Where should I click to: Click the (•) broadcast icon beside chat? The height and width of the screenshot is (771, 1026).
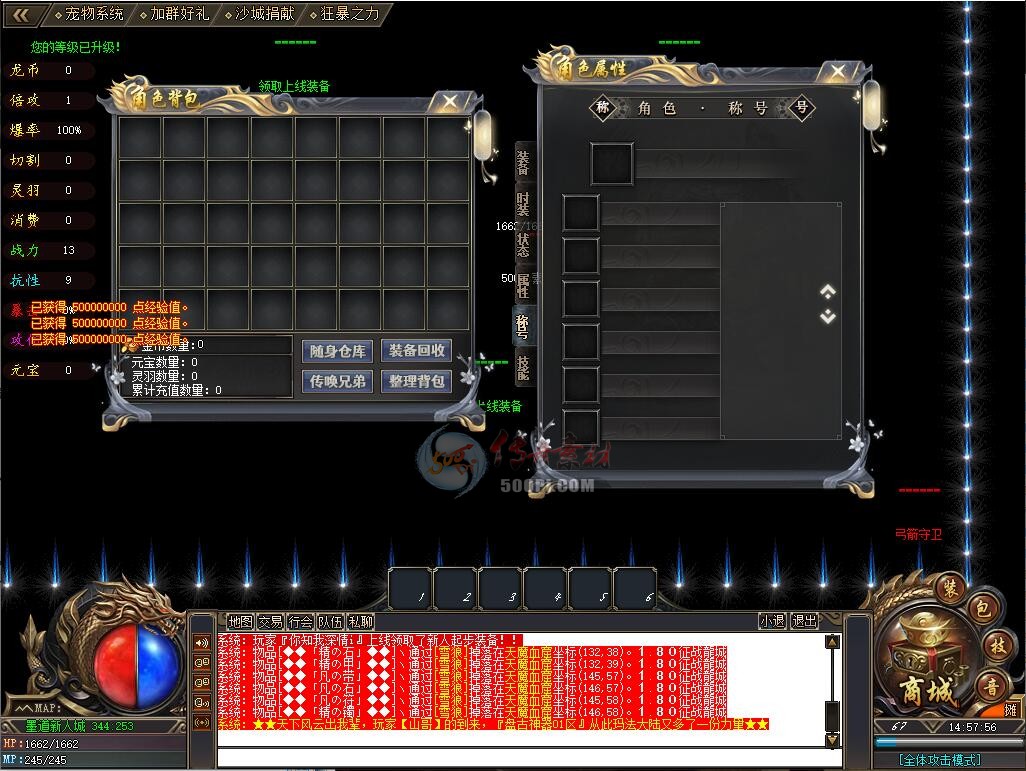click(202, 723)
